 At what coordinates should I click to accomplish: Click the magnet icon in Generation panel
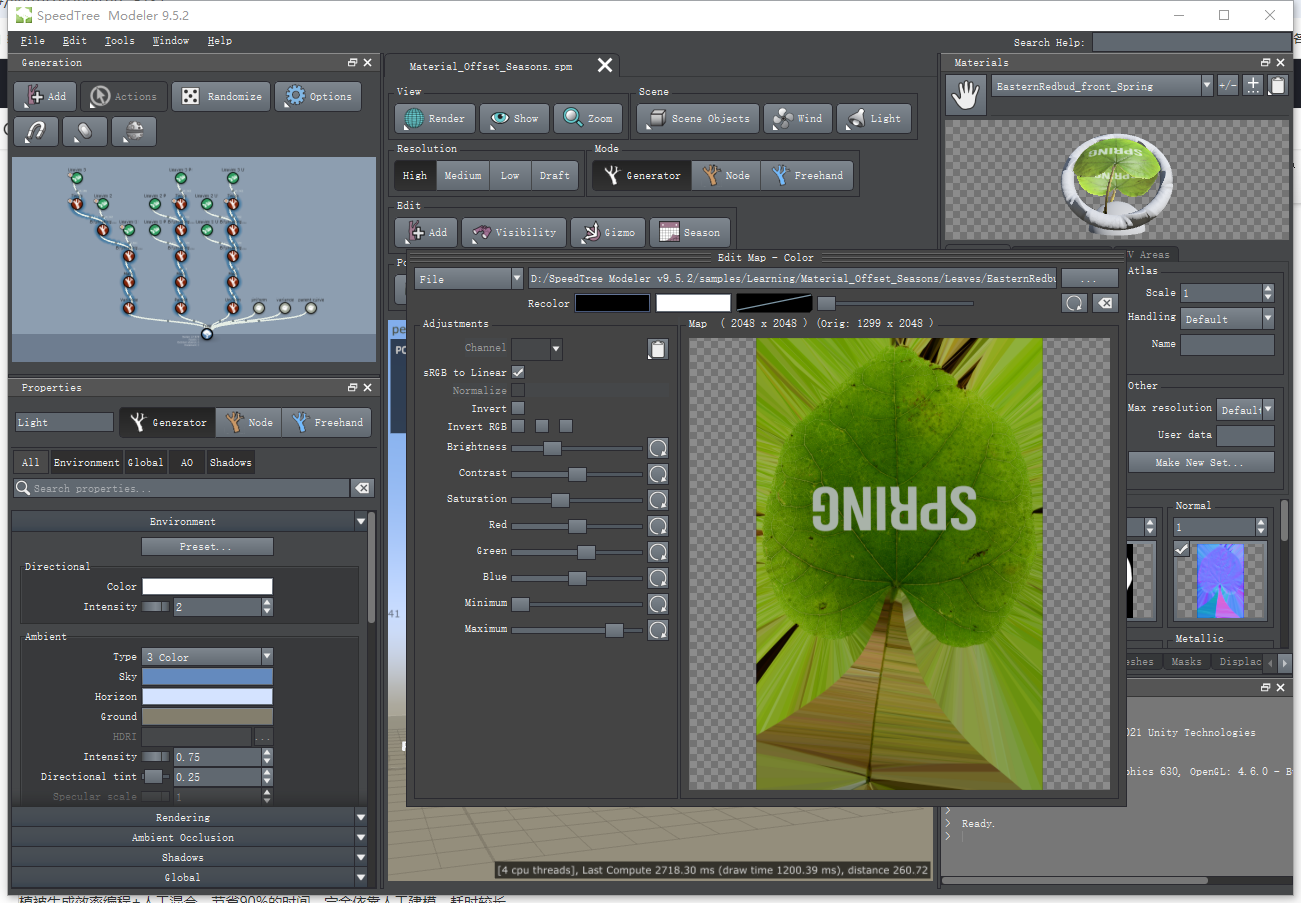click(36, 131)
